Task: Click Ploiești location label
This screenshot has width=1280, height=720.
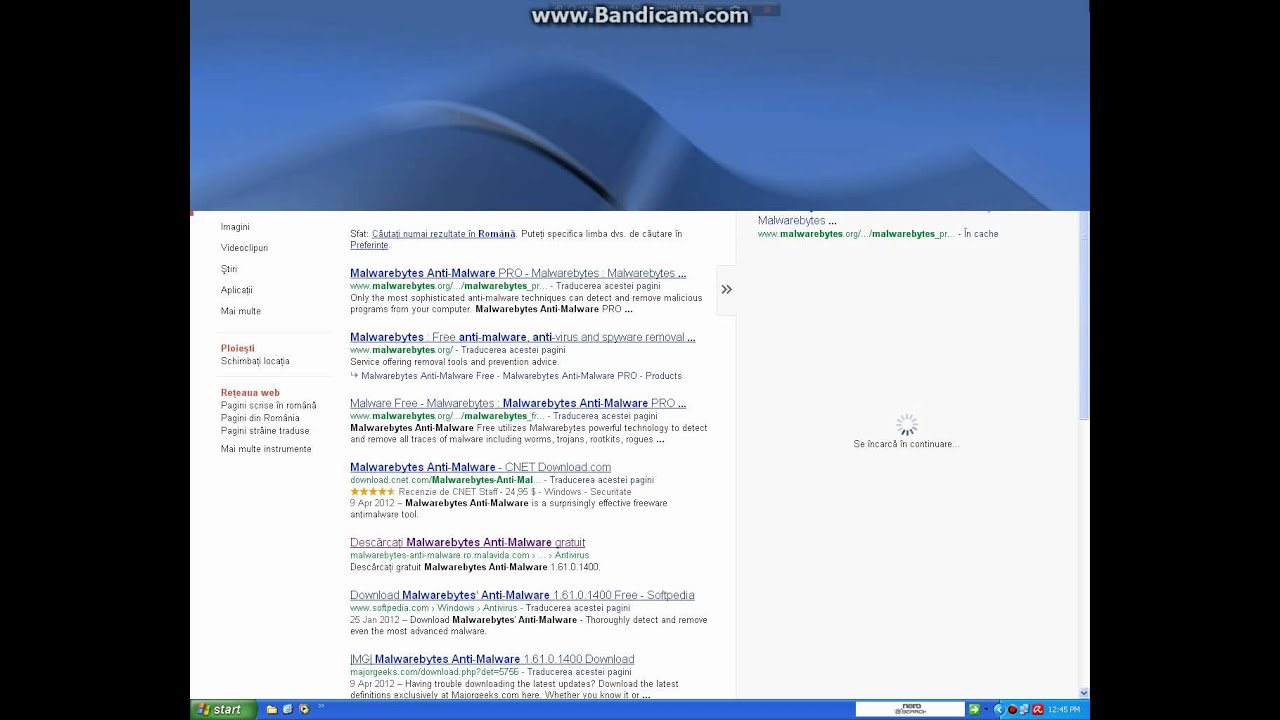Action: pos(238,349)
